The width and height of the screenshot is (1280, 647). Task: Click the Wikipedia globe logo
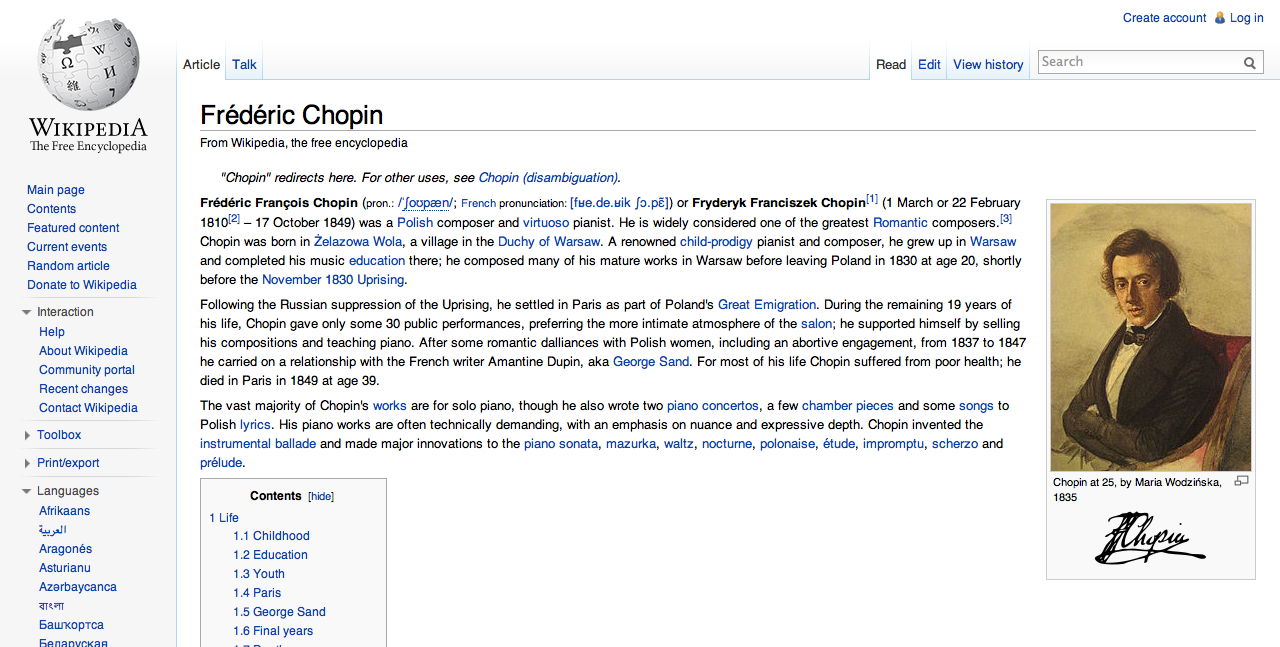pos(88,65)
